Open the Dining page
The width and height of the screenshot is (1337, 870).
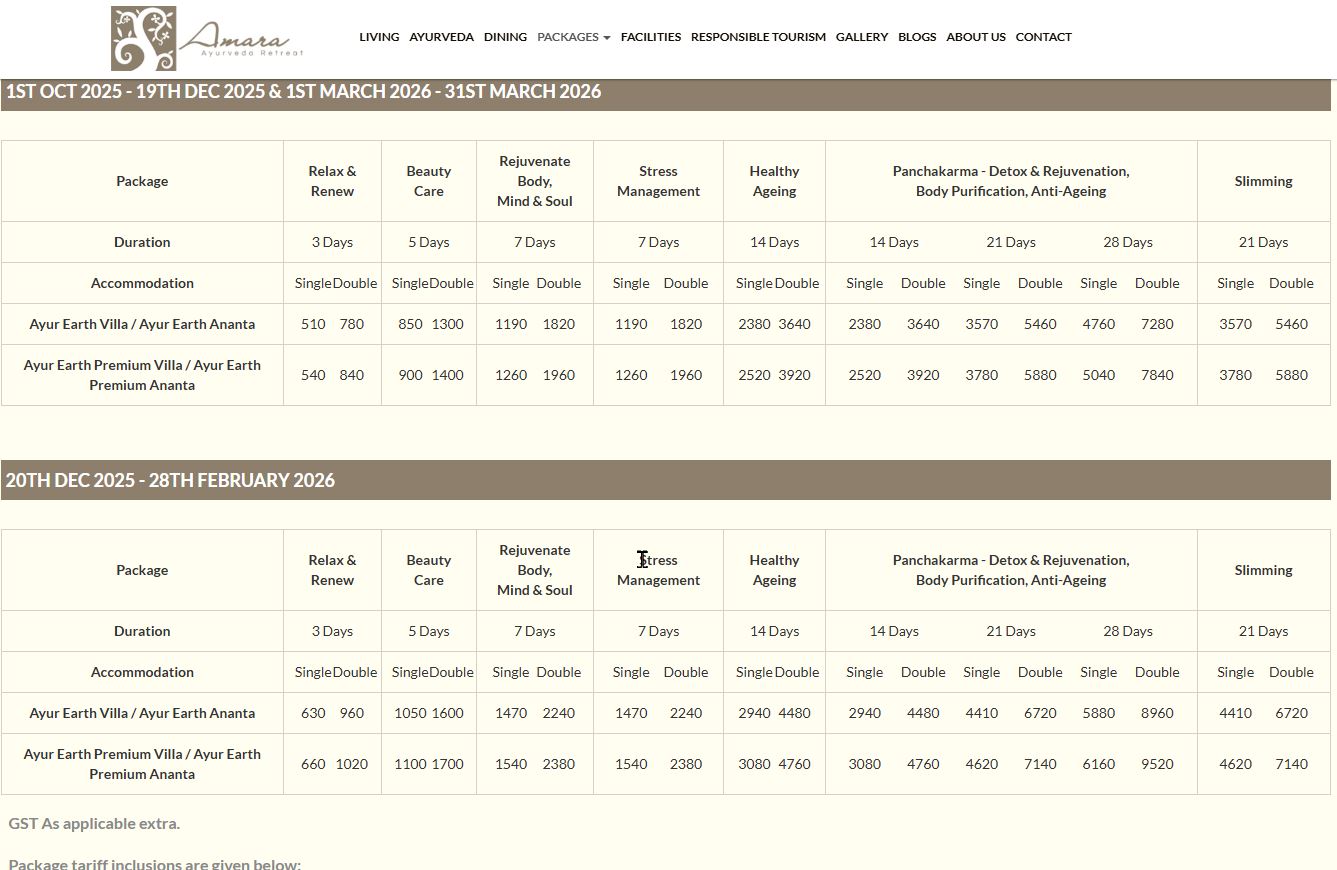coord(505,37)
